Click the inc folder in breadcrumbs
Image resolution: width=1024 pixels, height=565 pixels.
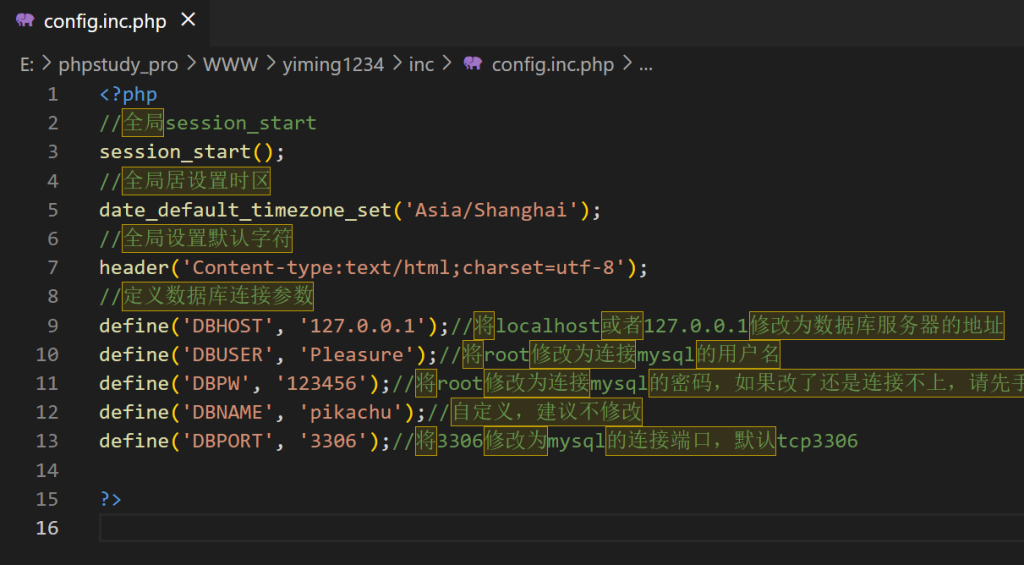tap(421, 64)
